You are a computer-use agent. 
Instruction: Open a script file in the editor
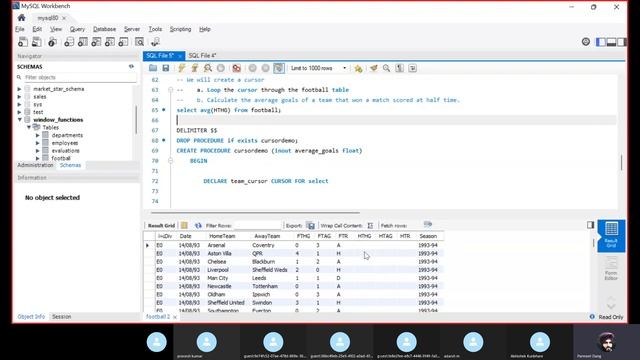[x=153, y=68]
